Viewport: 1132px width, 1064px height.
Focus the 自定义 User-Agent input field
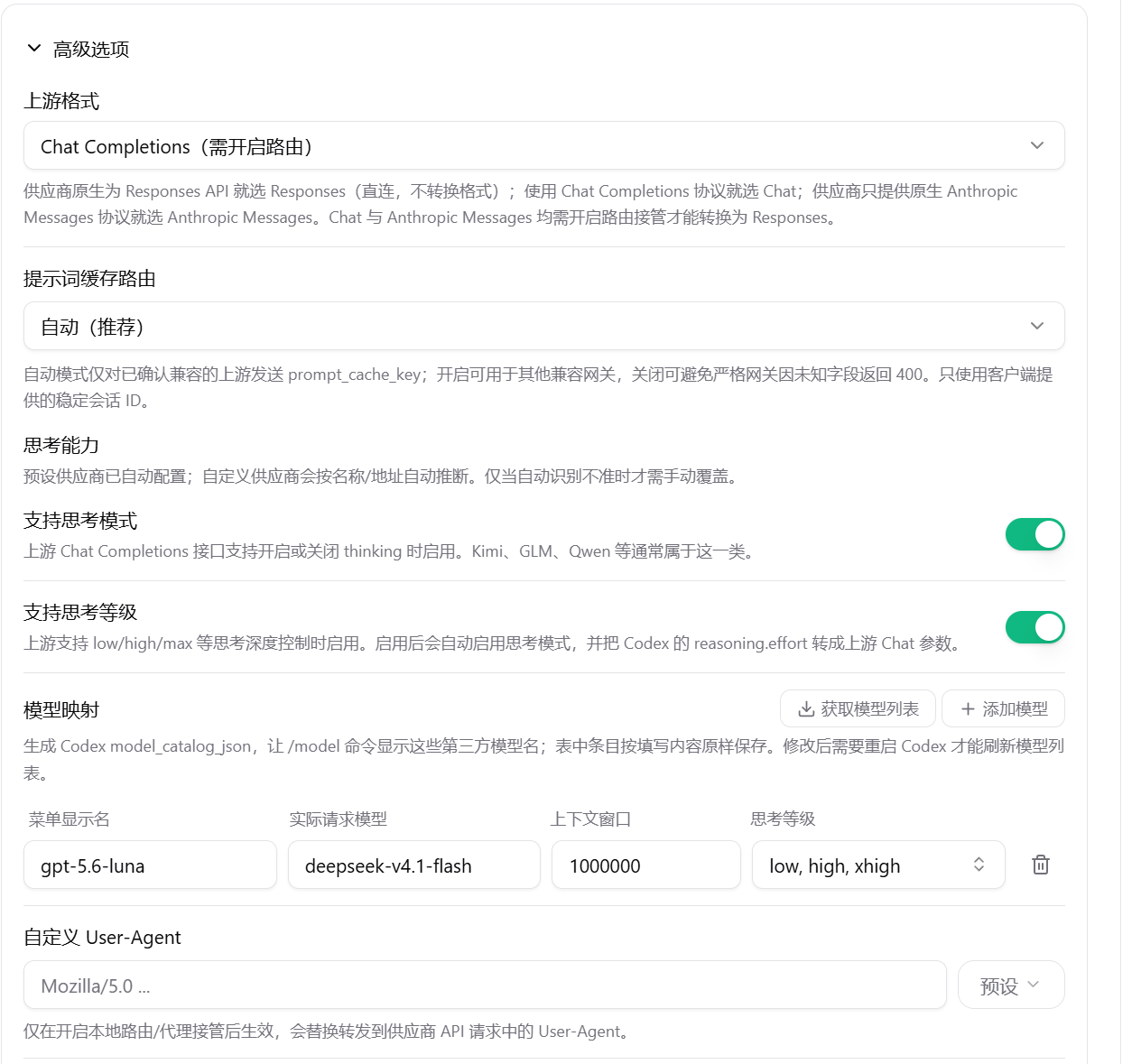coord(485,985)
